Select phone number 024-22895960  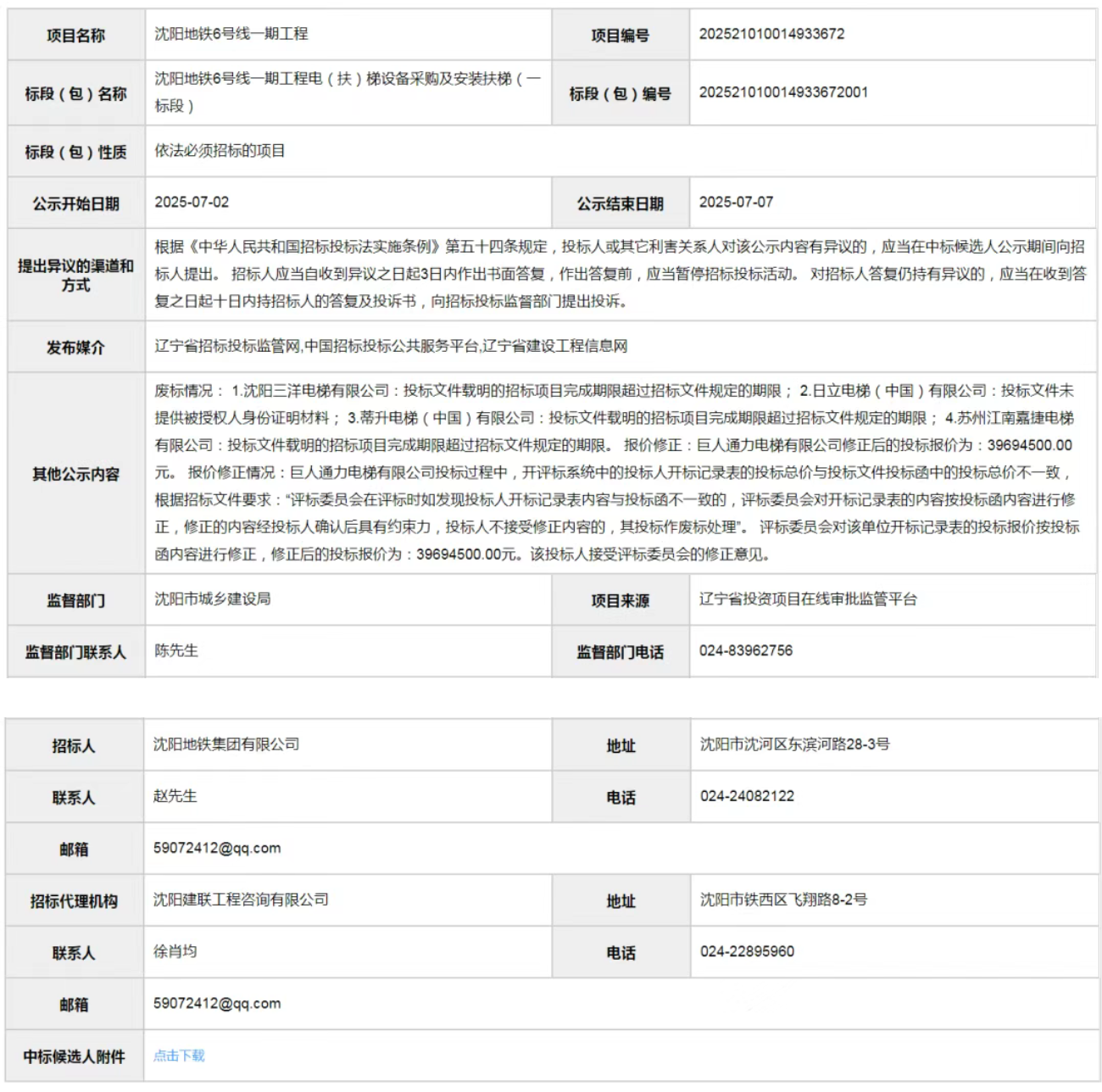click(748, 951)
